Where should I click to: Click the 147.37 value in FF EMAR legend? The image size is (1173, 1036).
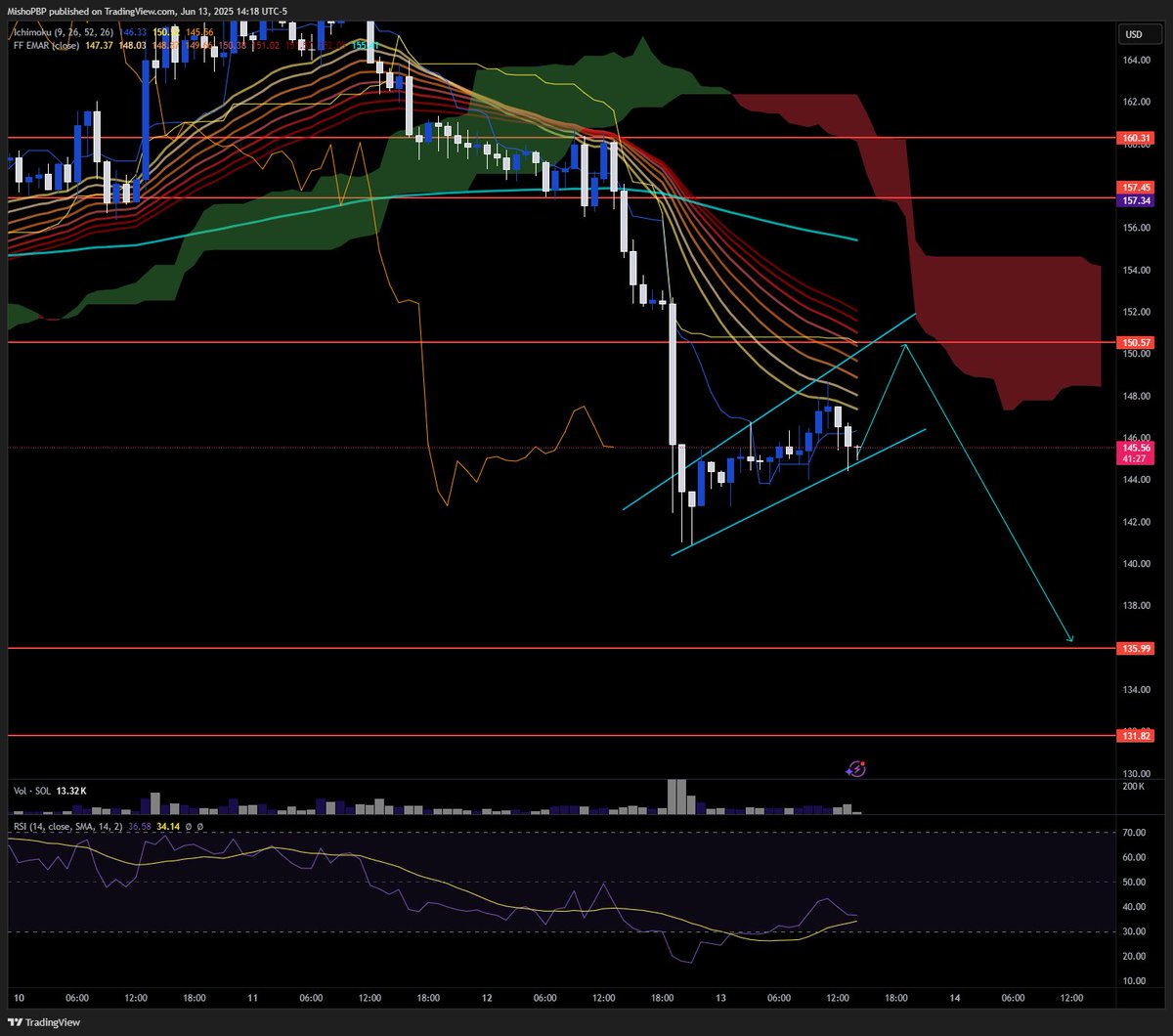[99, 45]
